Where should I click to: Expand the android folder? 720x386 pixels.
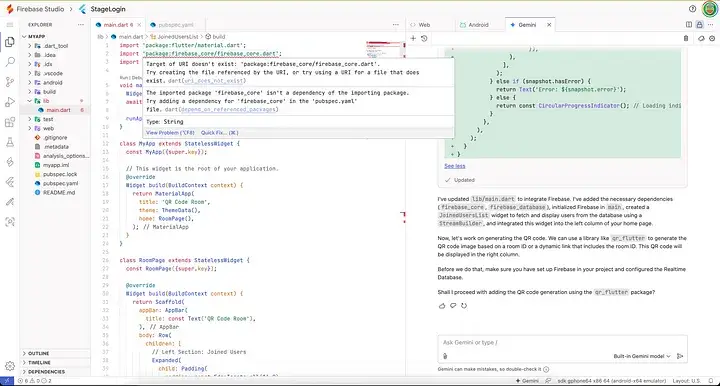coord(55,83)
